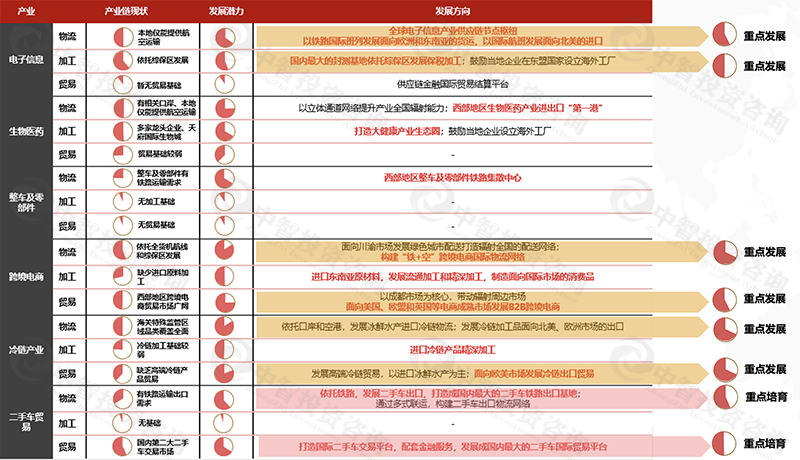Viewport: 800px width, 460px height.
Task: Select the pie beside 西部地区跨境电商贸易市场广阔
Action: pyautogui.click(x=122, y=300)
